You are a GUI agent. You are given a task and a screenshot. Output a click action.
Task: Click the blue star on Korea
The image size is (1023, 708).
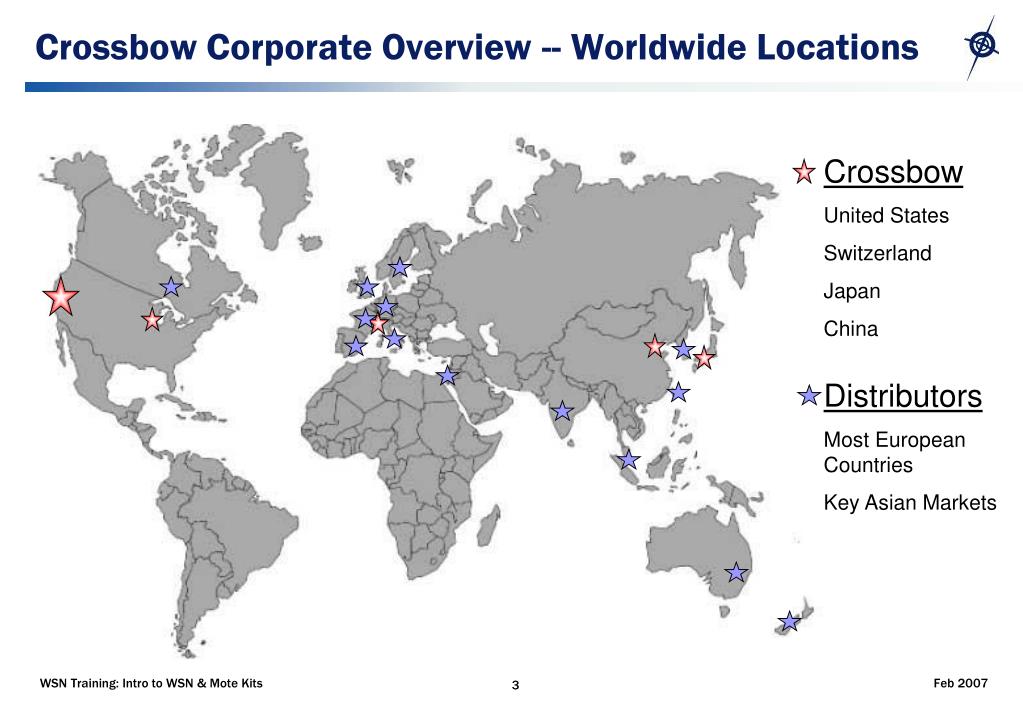tap(683, 349)
